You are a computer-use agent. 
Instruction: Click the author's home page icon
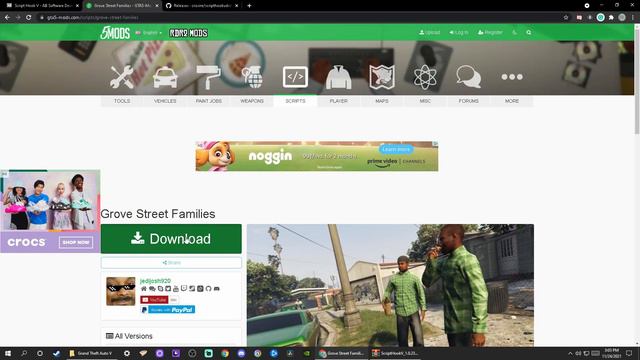point(144,289)
